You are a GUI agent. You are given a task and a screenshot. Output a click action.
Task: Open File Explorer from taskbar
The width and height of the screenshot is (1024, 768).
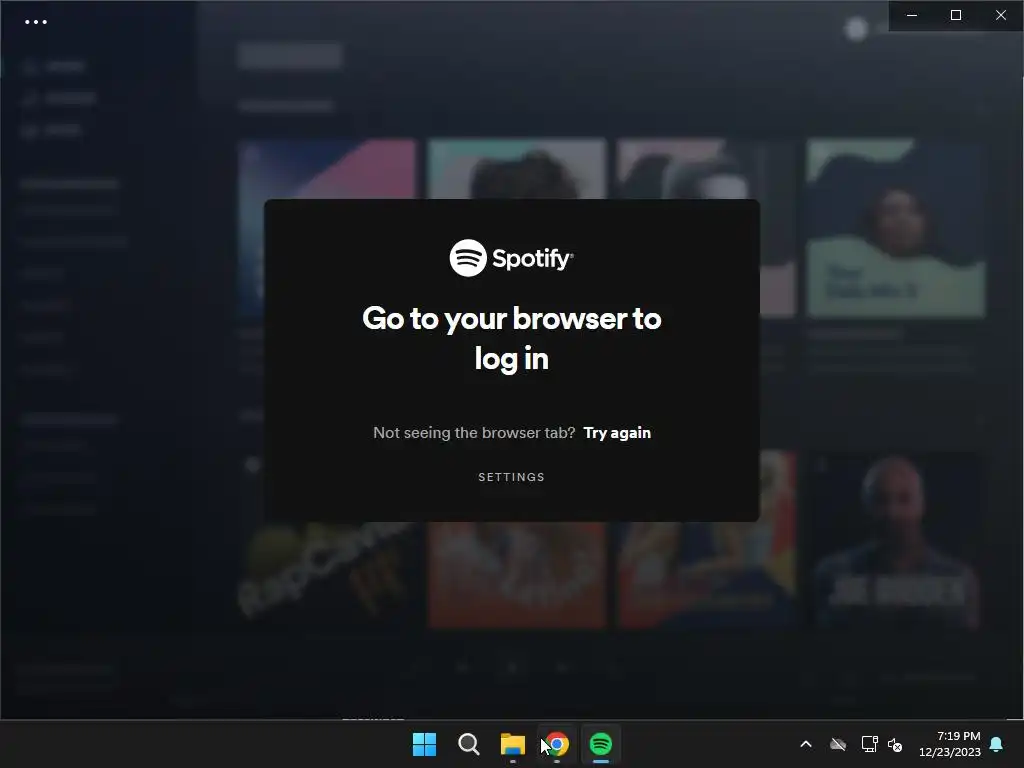click(x=513, y=744)
